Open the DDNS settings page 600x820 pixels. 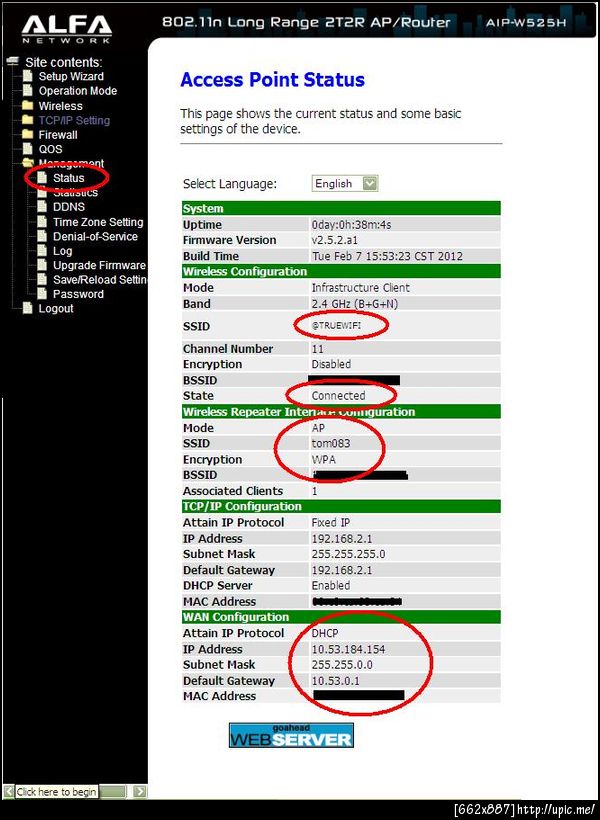(x=69, y=207)
